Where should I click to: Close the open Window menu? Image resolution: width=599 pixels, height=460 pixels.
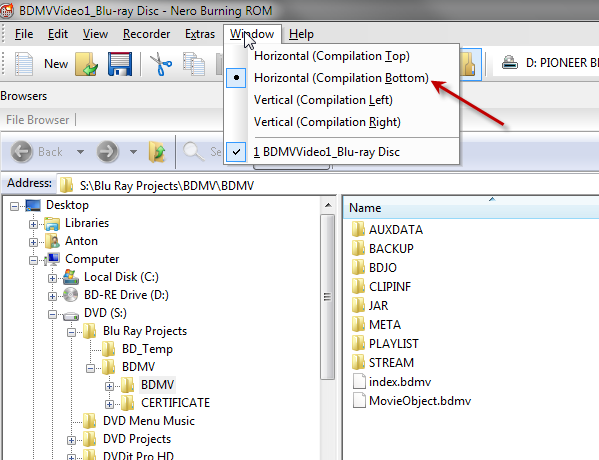(x=252, y=34)
